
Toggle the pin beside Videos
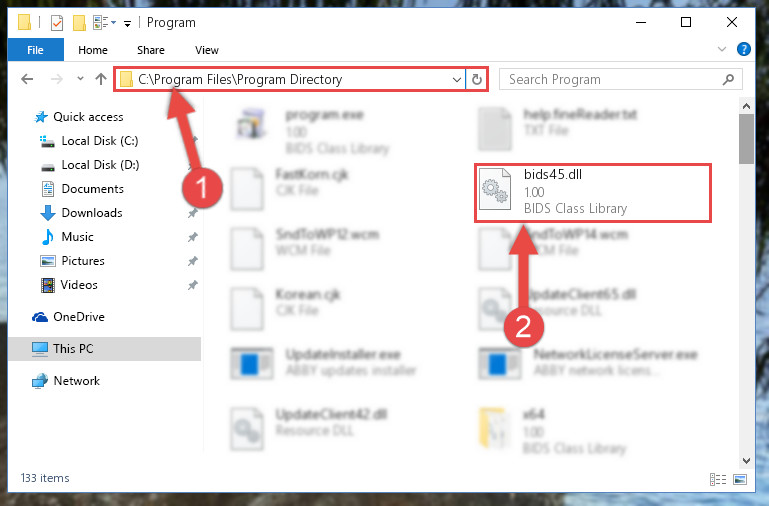tap(192, 285)
